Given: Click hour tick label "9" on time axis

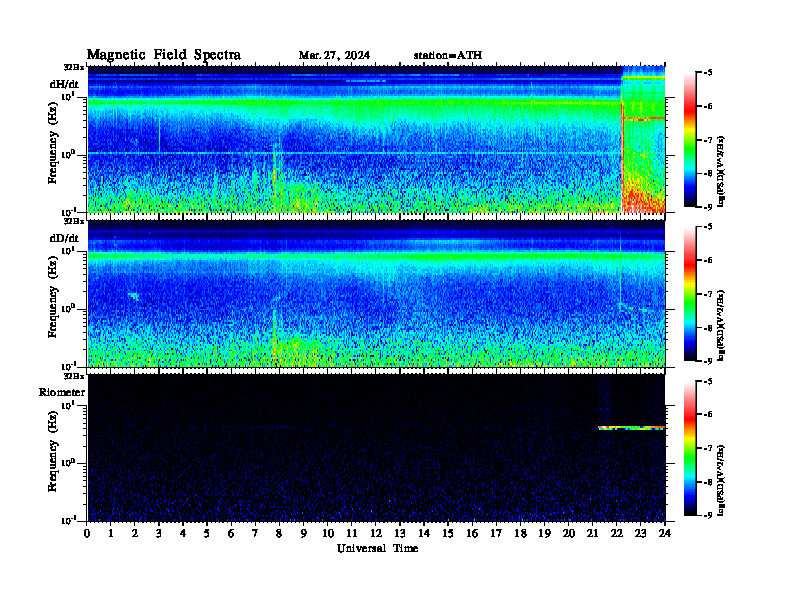Looking at the screenshot, I should [304, 533].
